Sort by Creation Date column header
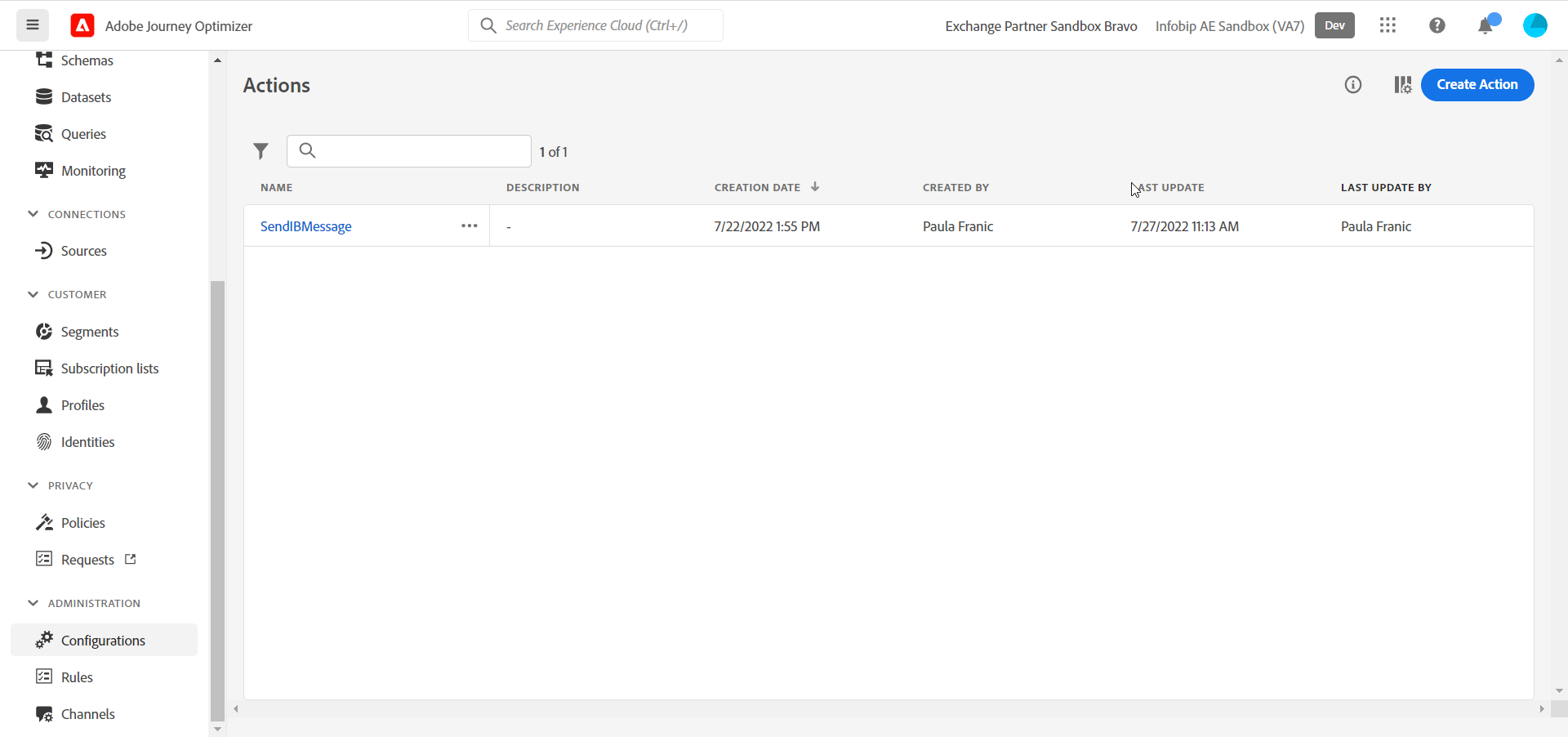The height and width of the screenshot is (737, 1568). (757, 187)
